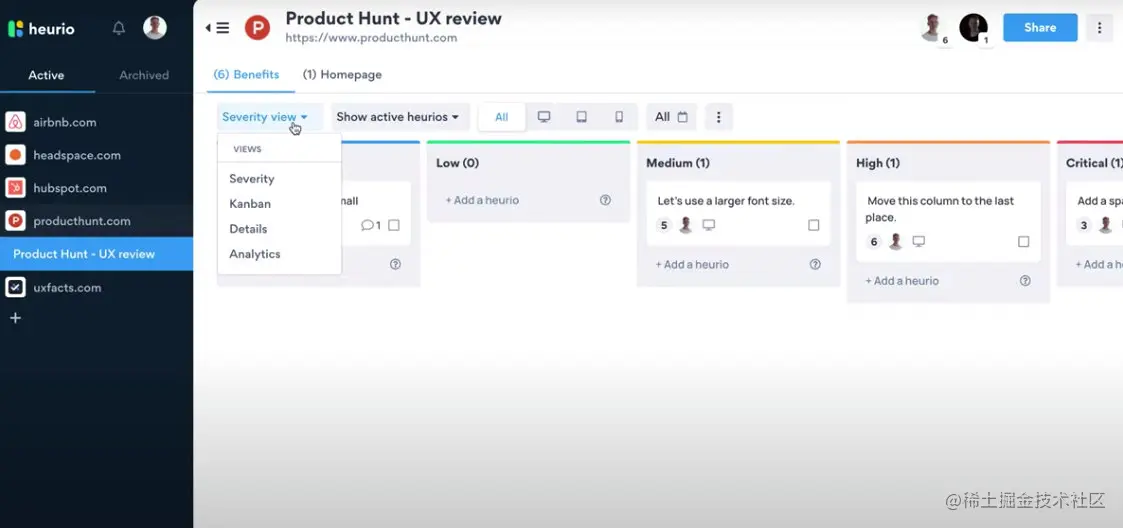Check the Move this column card checkbox

1023,241
